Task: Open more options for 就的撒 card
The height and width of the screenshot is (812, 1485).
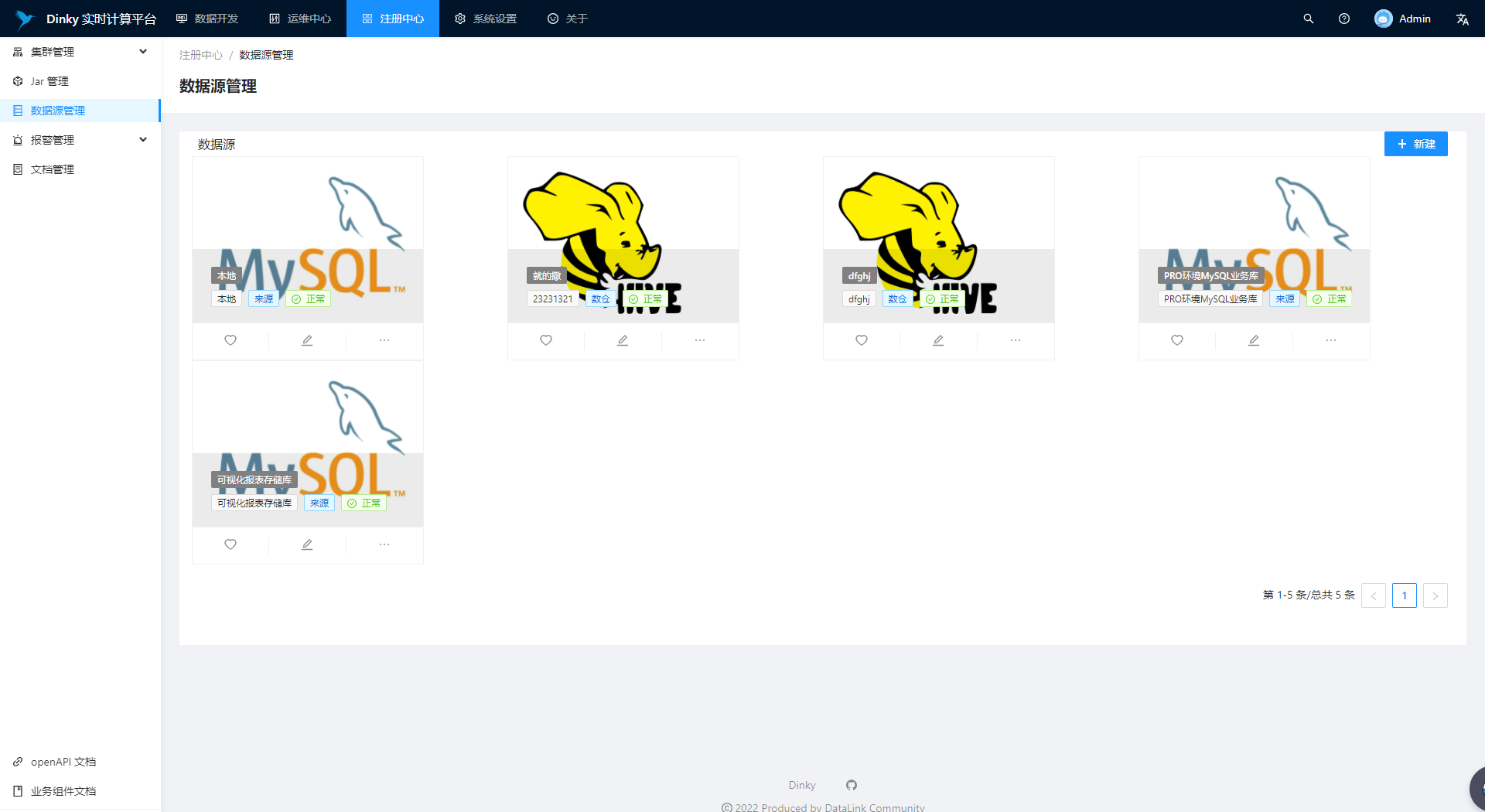Action: point(700,340)
